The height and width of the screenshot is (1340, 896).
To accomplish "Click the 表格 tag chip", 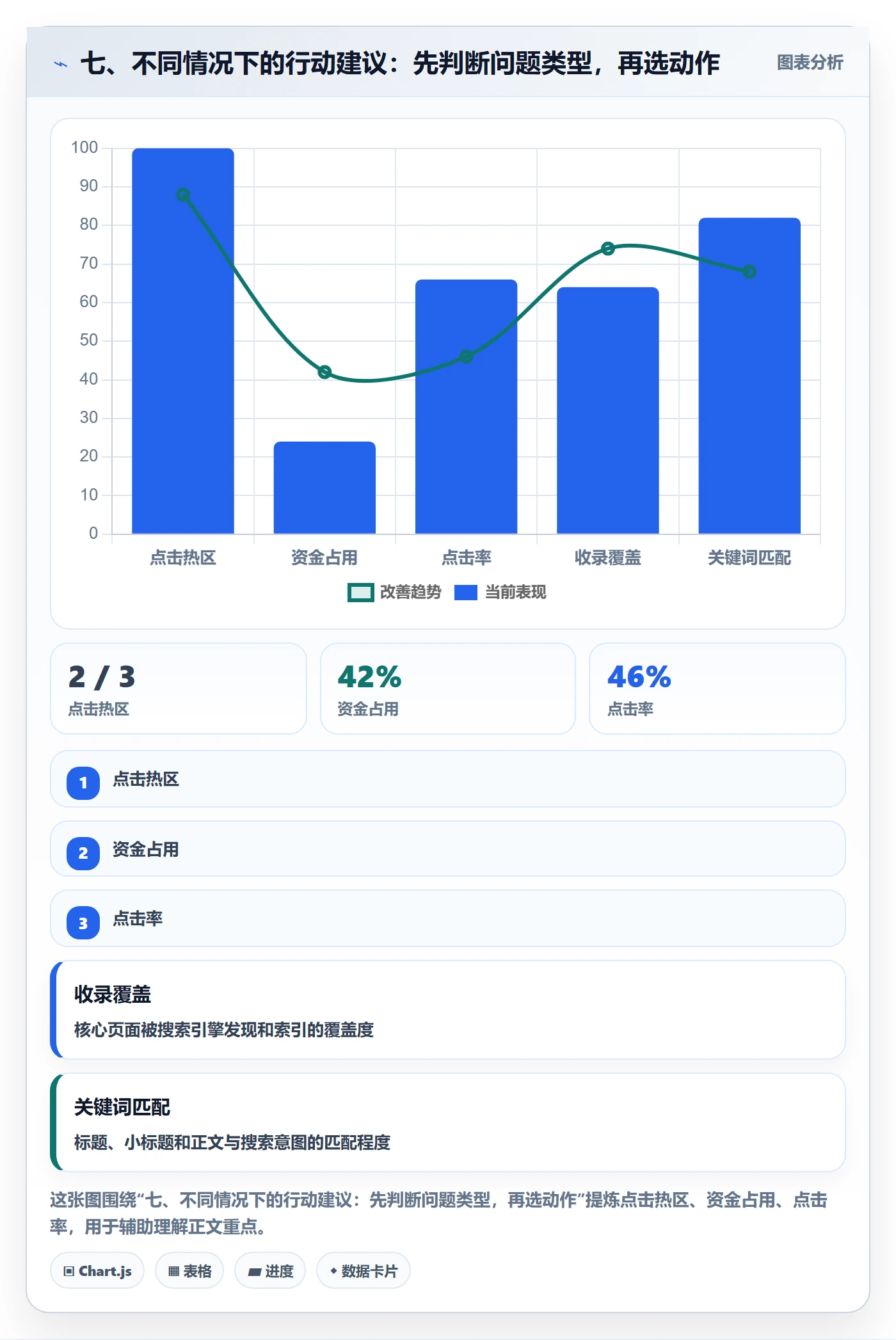I will pyautogui.click(x=189, y=1271).
